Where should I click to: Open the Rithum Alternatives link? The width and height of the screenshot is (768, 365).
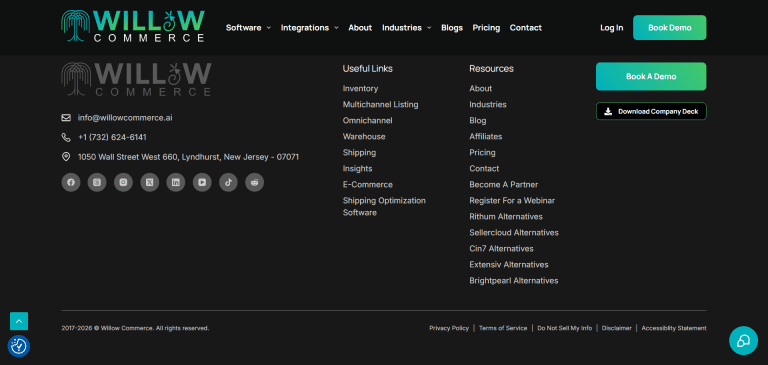click(x=506, y=217)
